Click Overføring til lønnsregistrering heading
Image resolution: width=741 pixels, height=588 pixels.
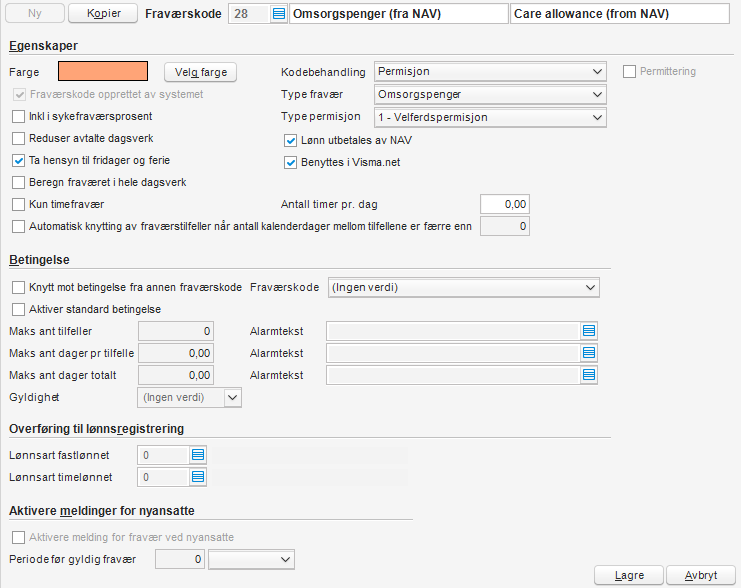[96, 429]
